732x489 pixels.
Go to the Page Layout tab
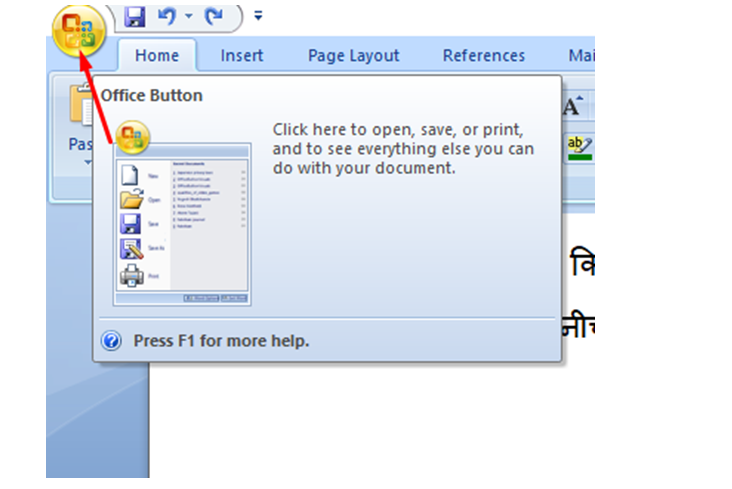(x=353, y=56)
